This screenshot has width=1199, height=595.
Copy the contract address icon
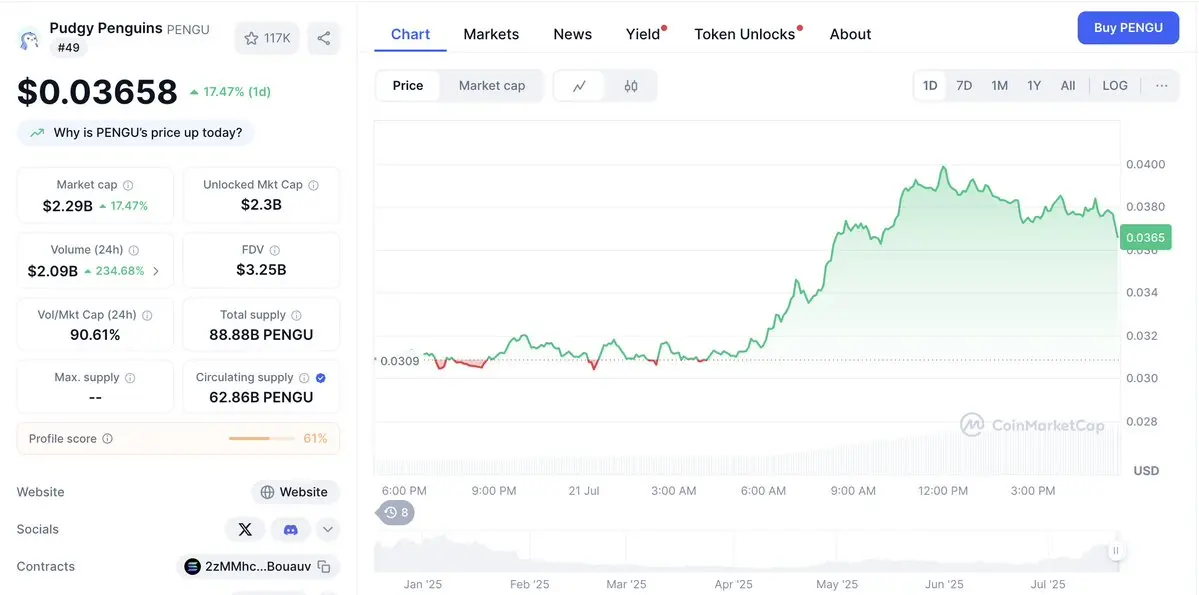pos(324,567)
